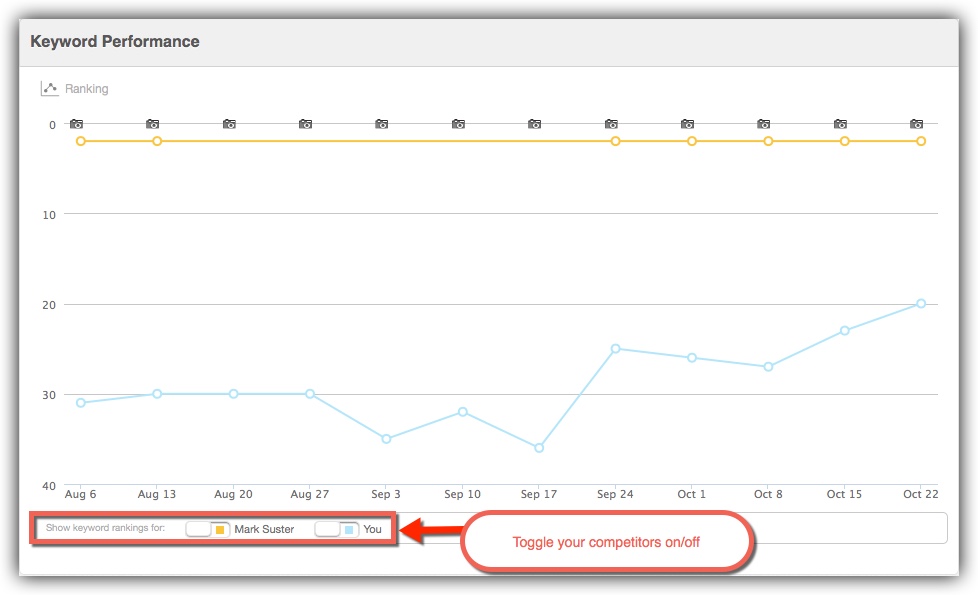View the camera snapshot for Sep 3
This screenshot has width=978, height=595.
point(382,124)
